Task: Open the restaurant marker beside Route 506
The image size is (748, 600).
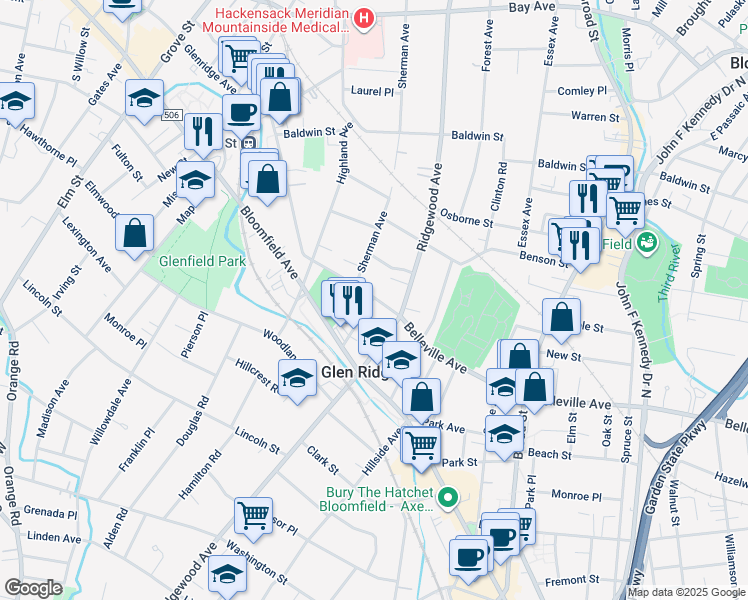Action: click(203, 131)
